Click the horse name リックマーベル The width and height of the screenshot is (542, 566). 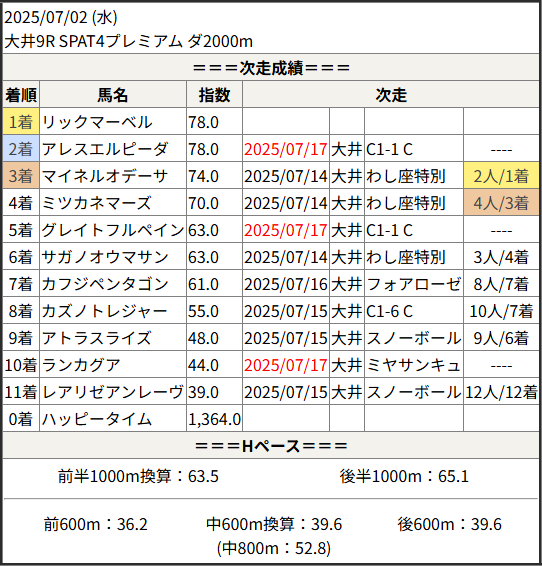(x=97, y=122)
